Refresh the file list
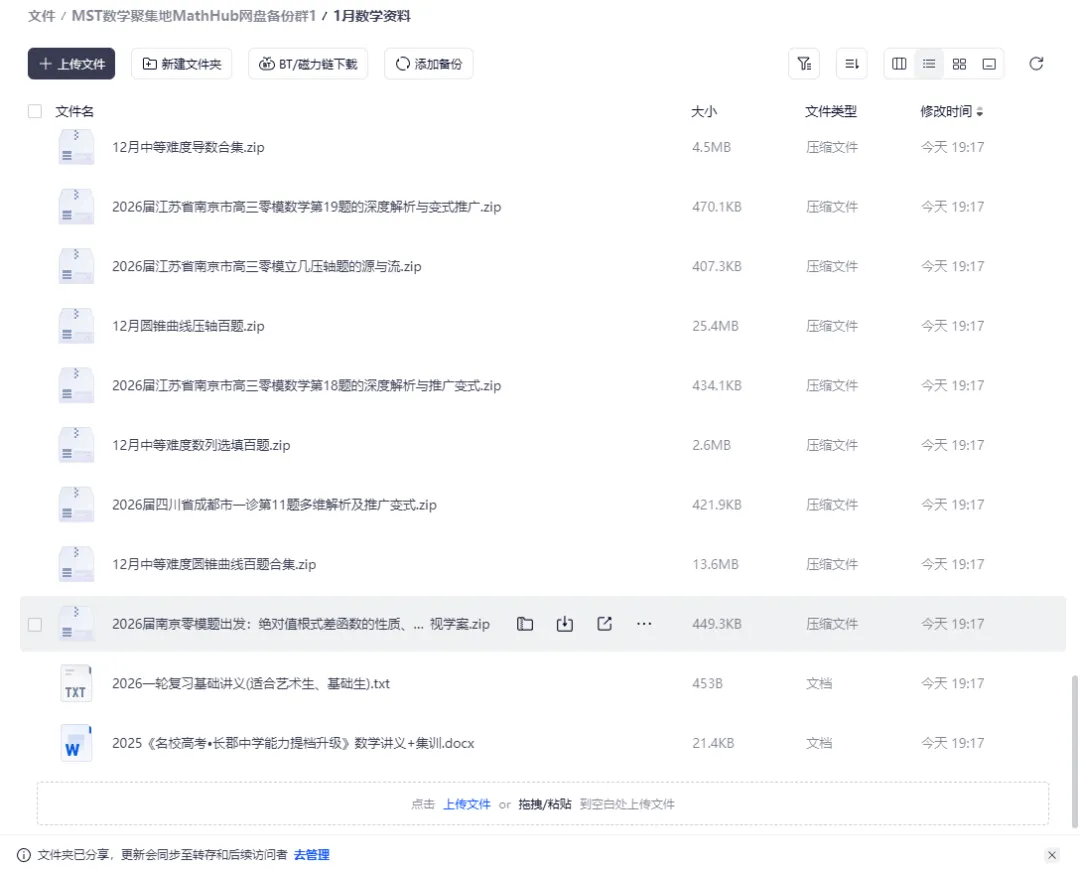The image size is (1080, 874). coord(1036,63)
